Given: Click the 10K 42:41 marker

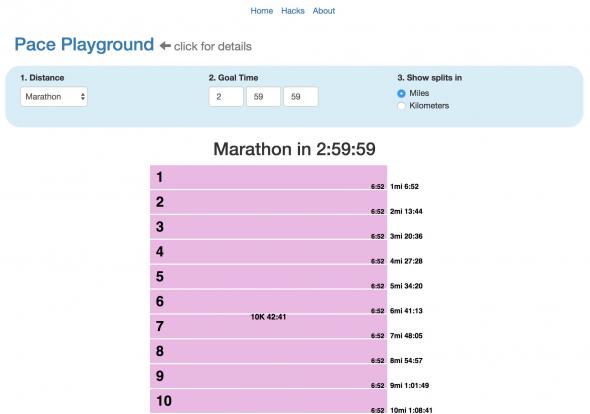Looking at the screenshot, I should 268,317.
